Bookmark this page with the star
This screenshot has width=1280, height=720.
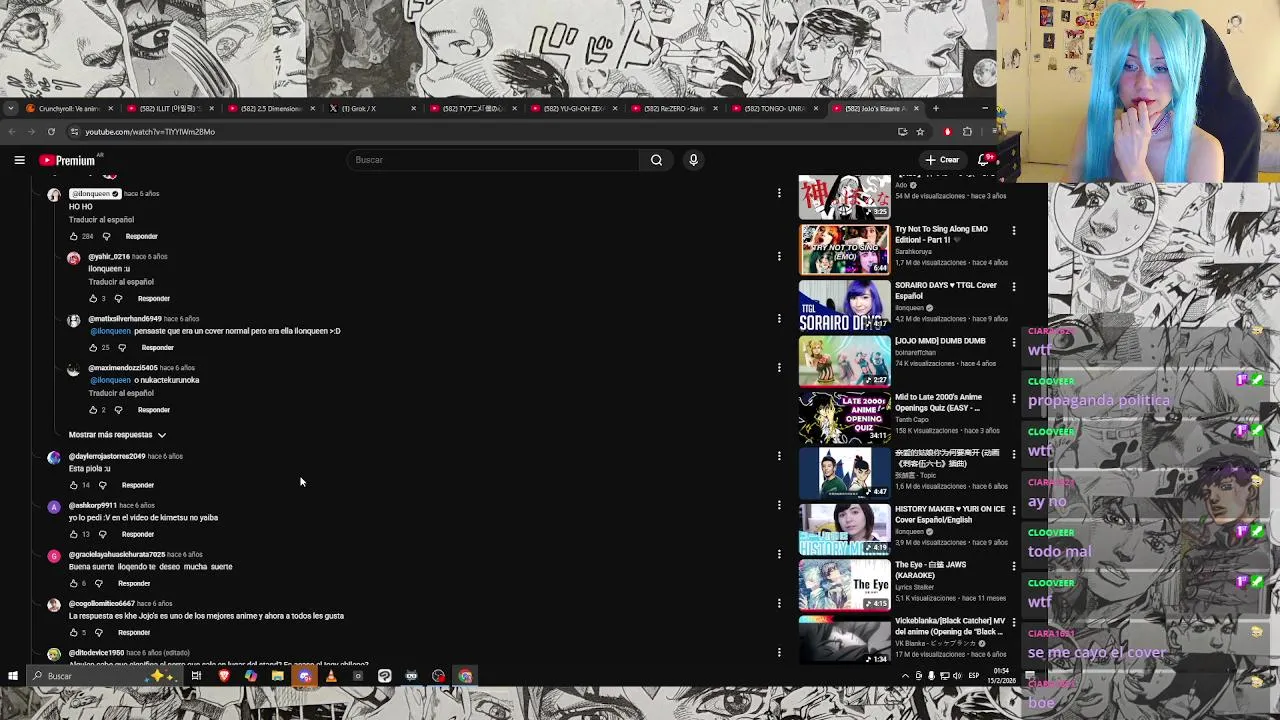click(x=920, y=132)
